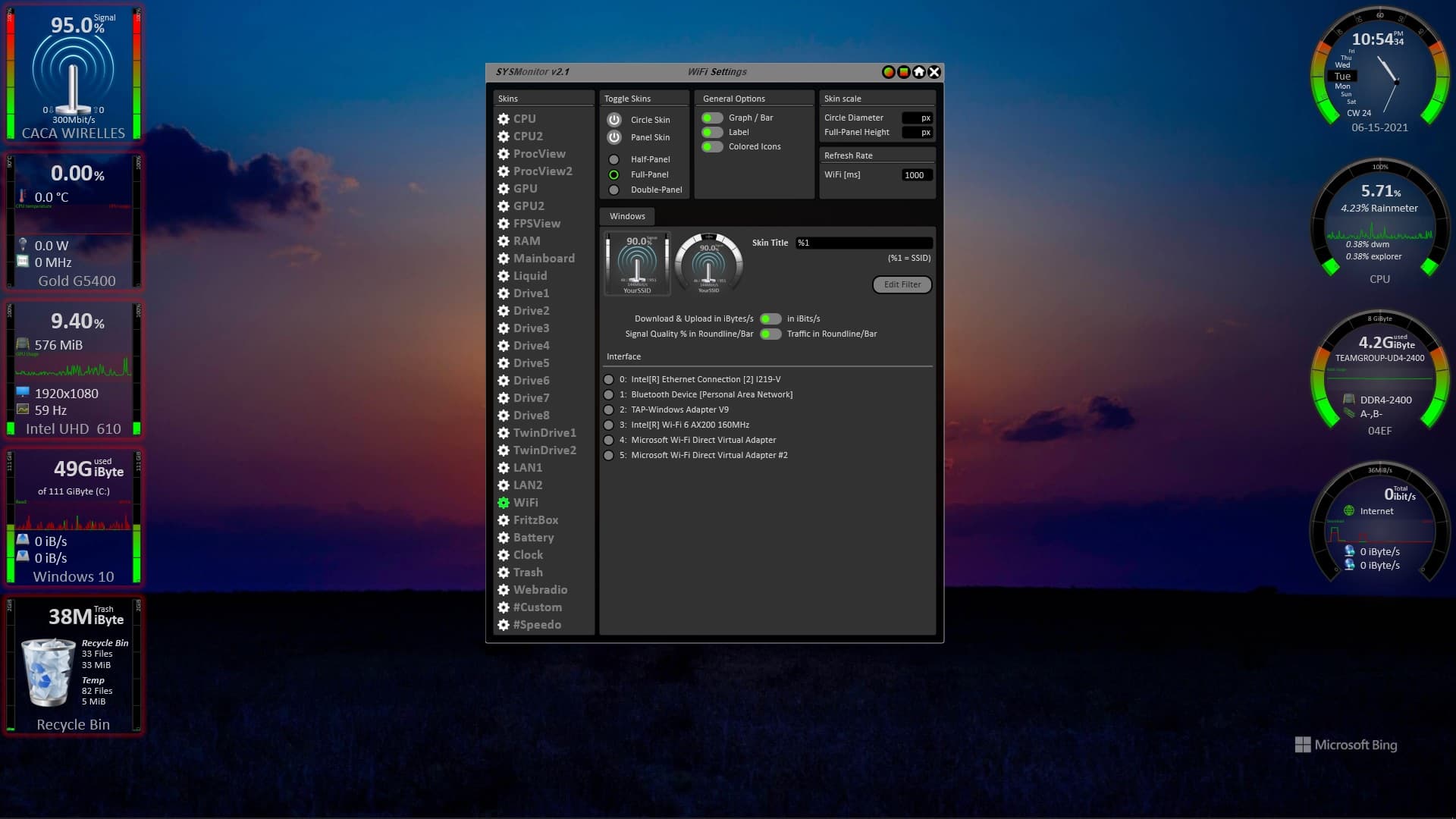This screenshot has width=1456, height=819.
Task: Open the Webradio skin settings gear
Action: [x=504, y=590]
